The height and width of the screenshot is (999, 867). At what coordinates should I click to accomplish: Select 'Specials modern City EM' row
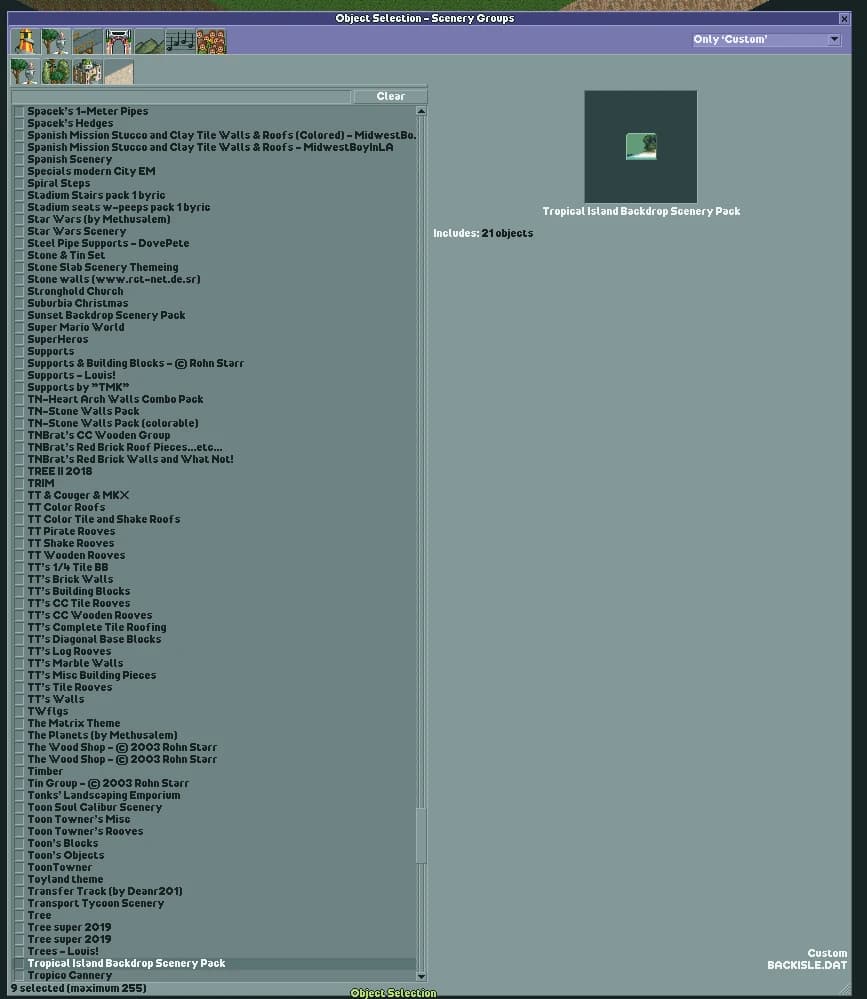(215, 171)
